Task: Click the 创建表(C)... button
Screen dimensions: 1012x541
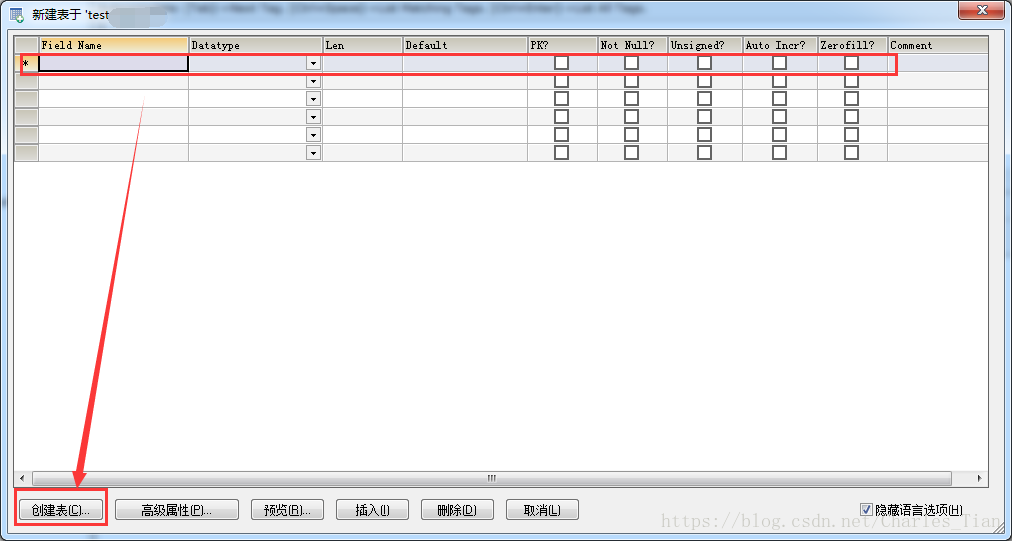Action: (x=61, y=509)
